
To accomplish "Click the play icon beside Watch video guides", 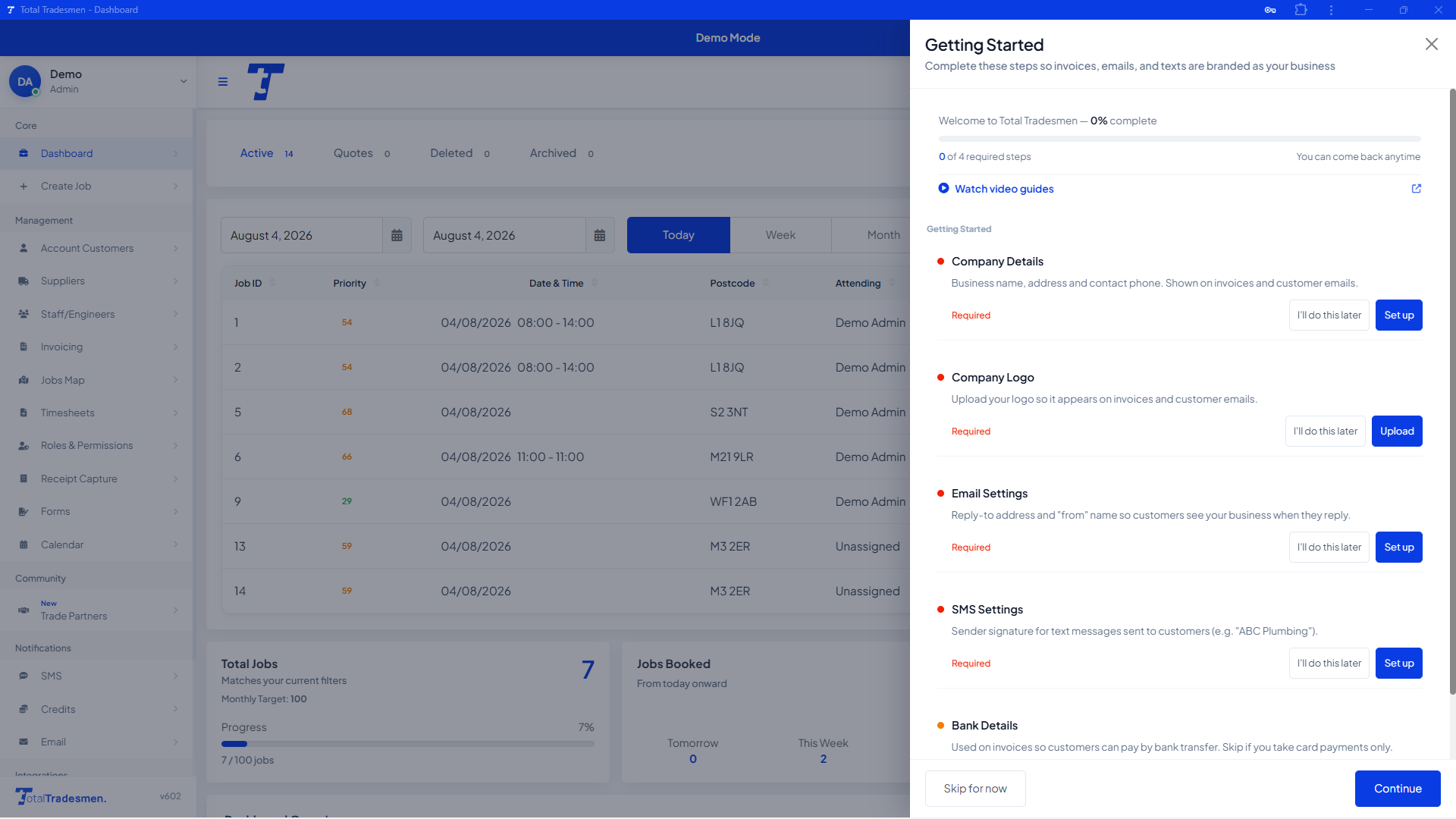I will [x=943, y=188].
